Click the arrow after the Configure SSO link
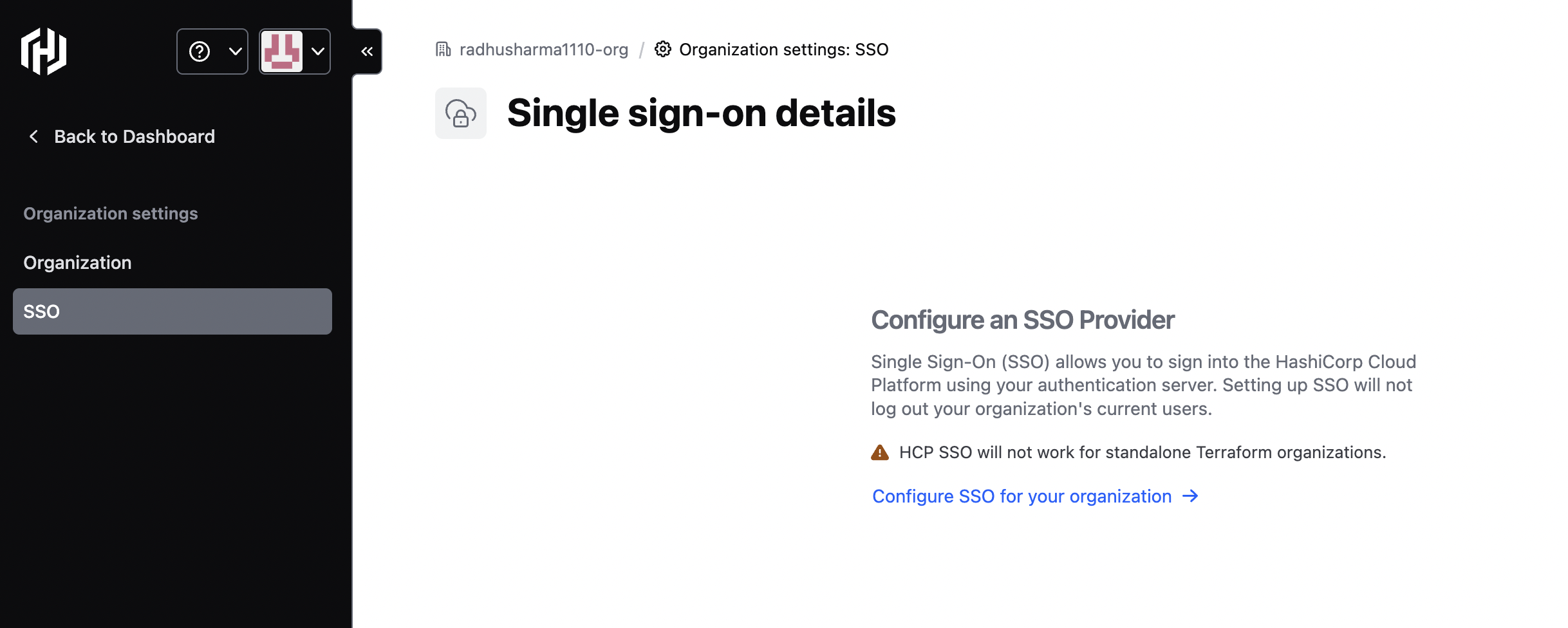The height and width of the screenshot is (628, 1568). 1191,496
